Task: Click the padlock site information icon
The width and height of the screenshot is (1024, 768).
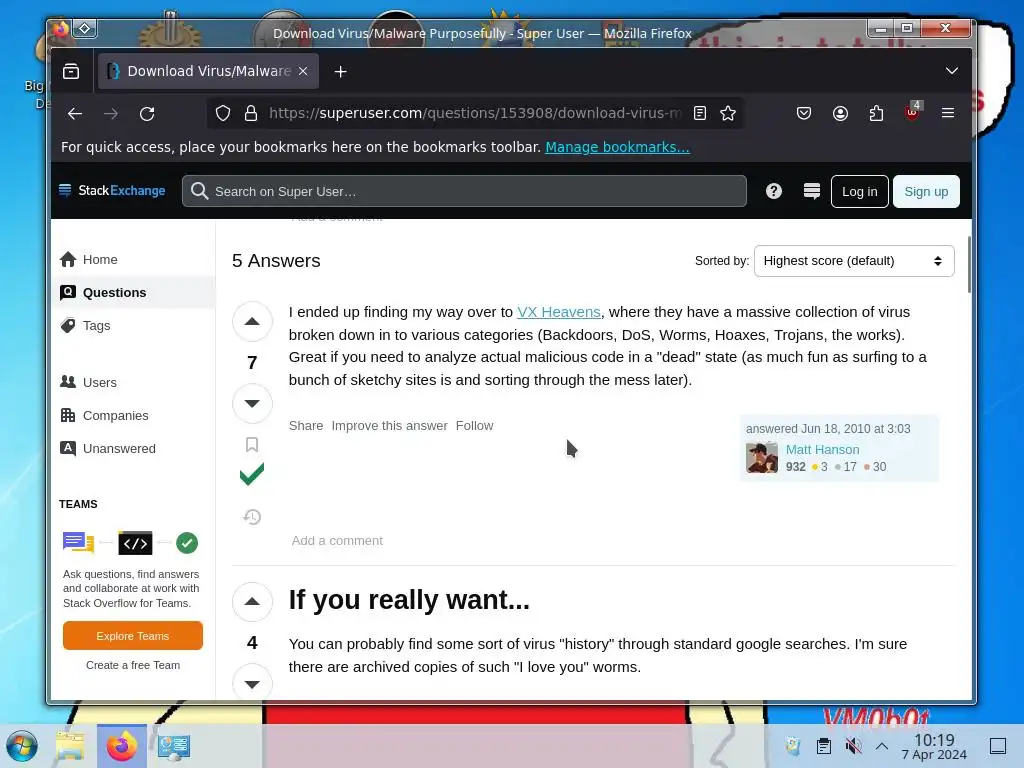Action: point(251,113)
